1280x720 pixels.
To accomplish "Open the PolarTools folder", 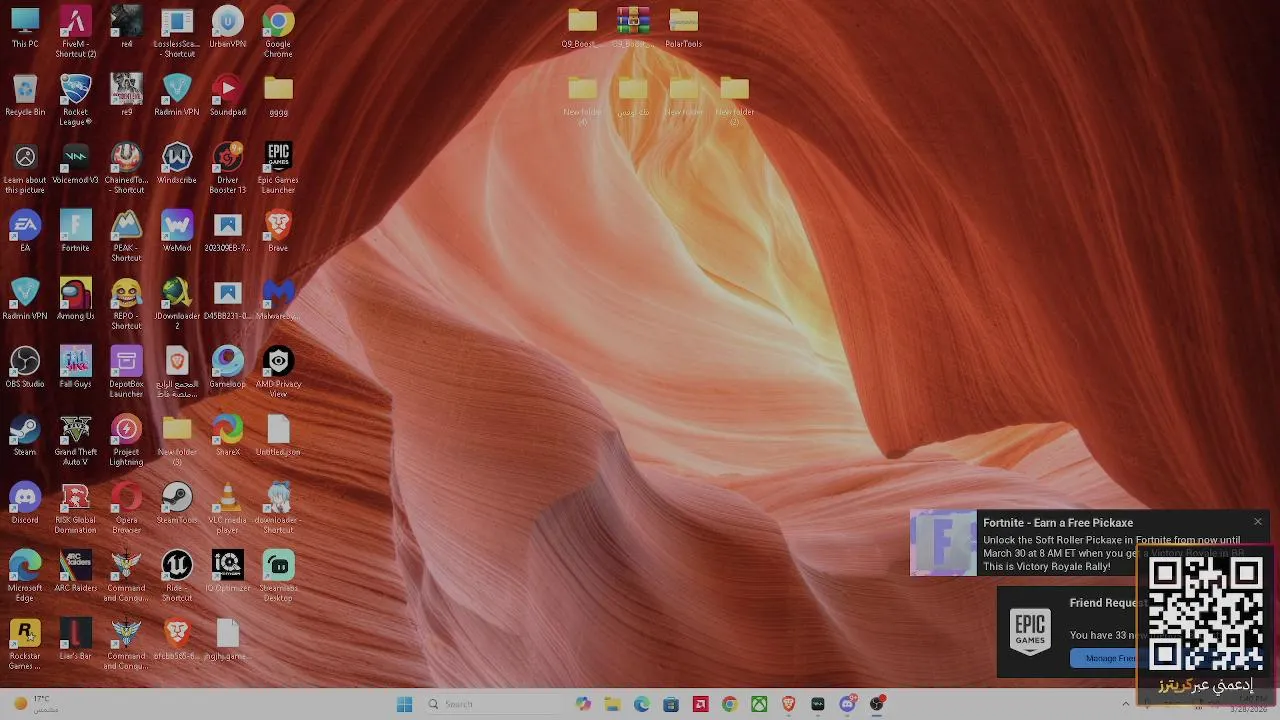I will coord(683,27).
